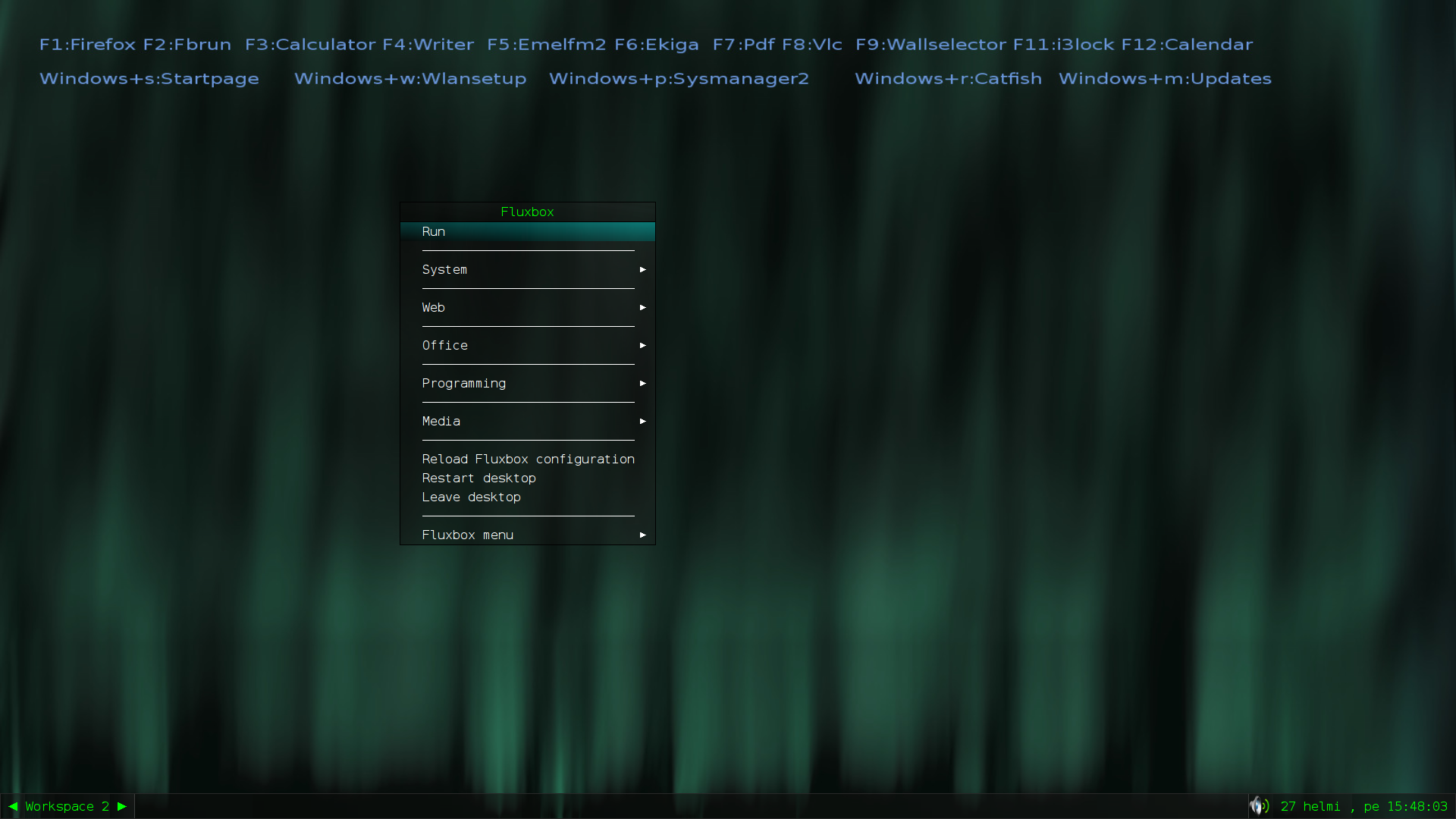The width and height of the screenshot is (1456, 819).
Task: Click the F5:Emelfm2 shortcut hint
Action: point(547,45)
